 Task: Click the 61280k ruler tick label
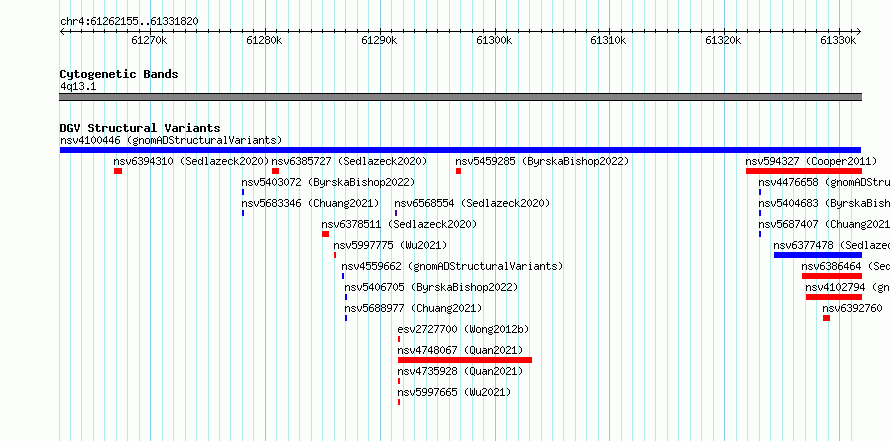[265, 40]
